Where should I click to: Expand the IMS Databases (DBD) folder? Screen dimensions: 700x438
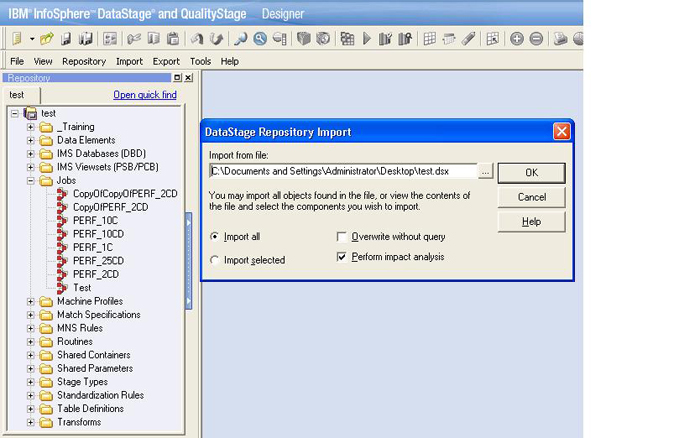tap(30, 154)
